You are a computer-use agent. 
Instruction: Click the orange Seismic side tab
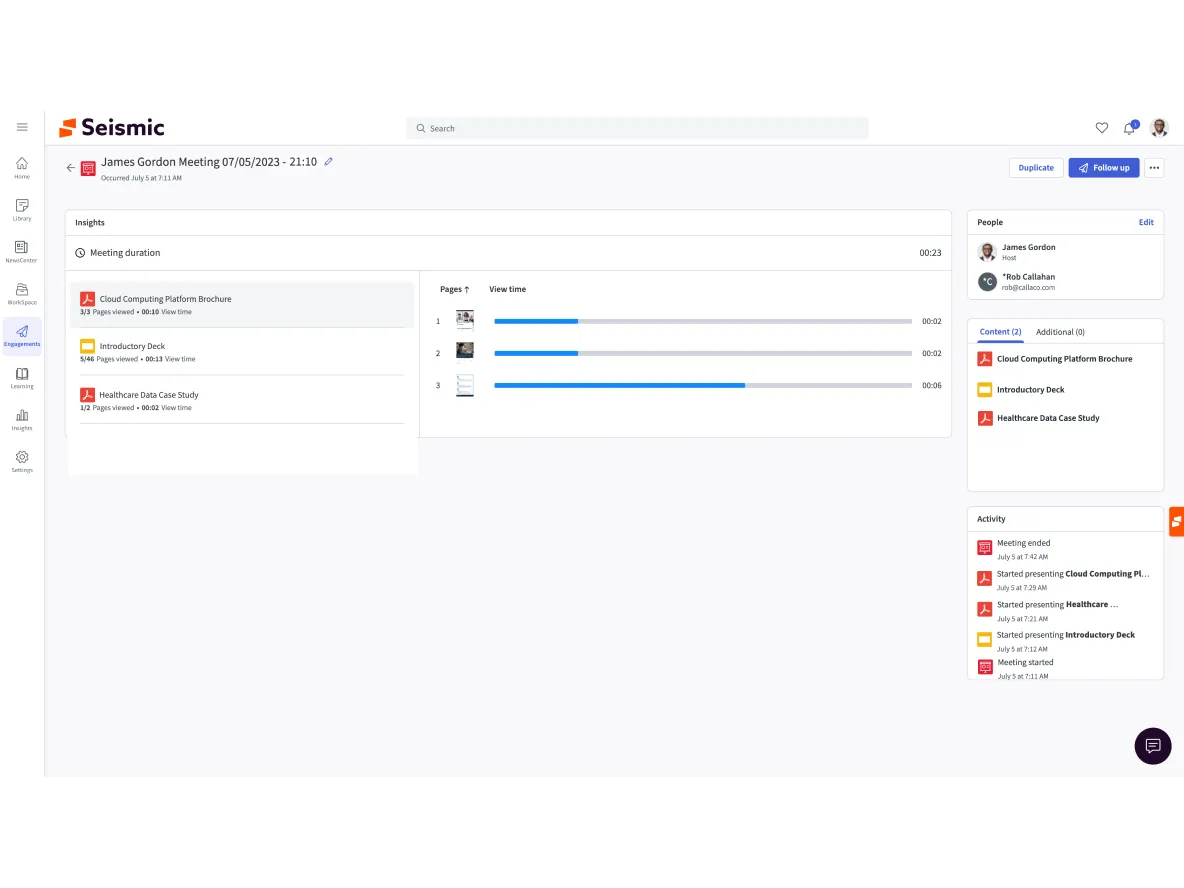tap(1176, 522)
